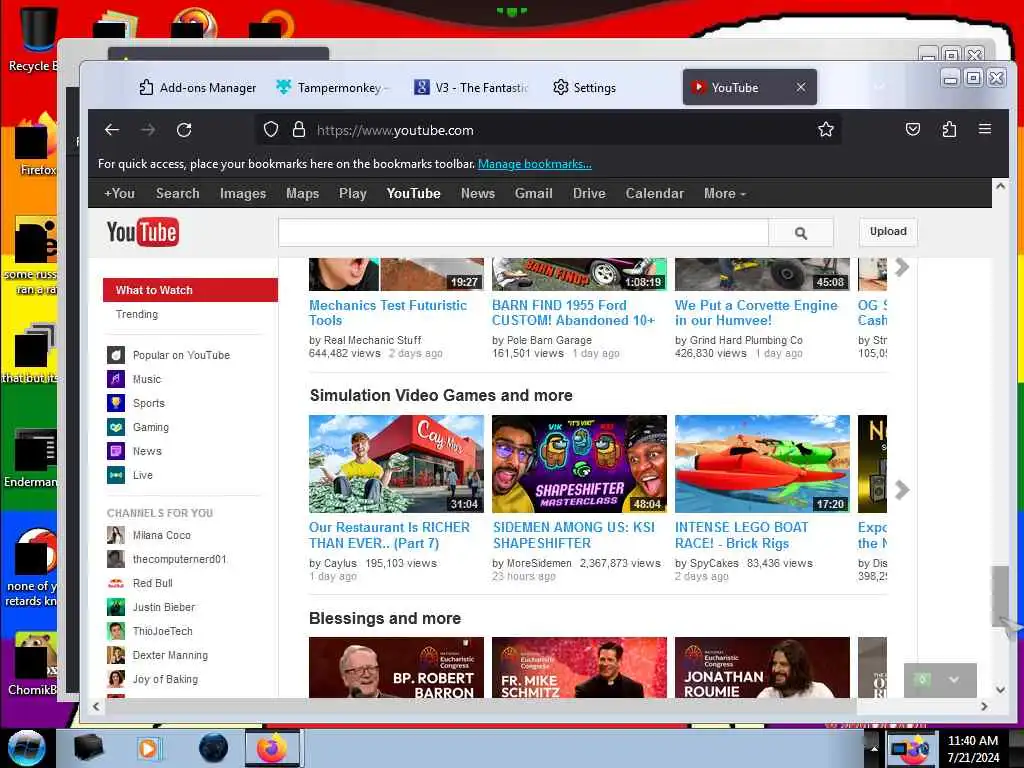
Task: Select What to Watch in sidebar
Action: point(190,290)
